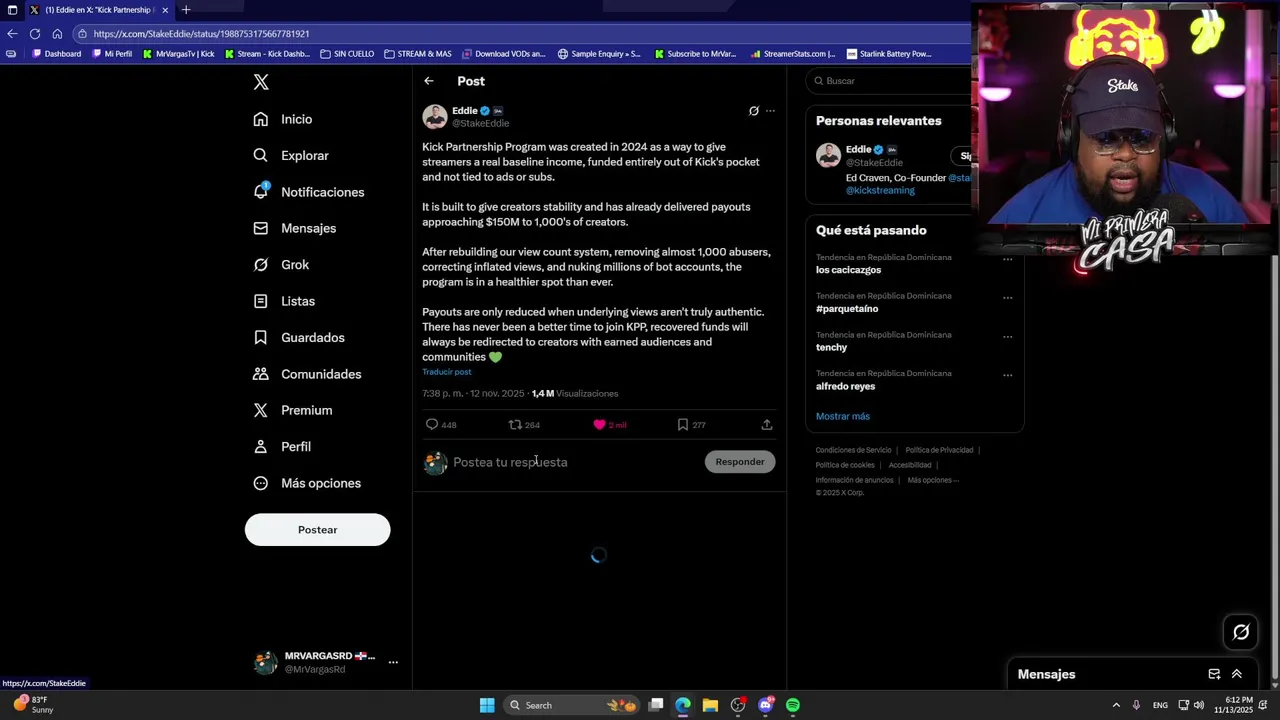Open more options for #parquetaíno trend
1280x720 pixels.
point(1007,297)
